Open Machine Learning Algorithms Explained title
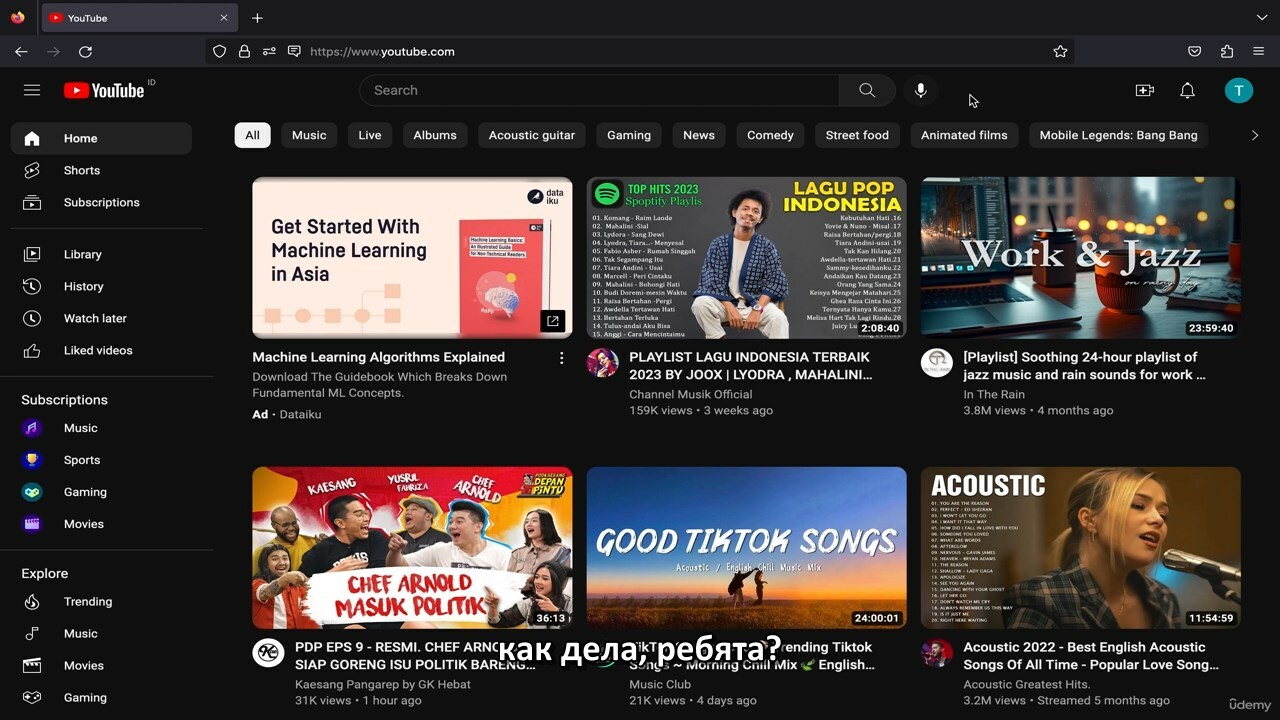The image size is (1280, 720). pyautogui.click(x=378, y=357)
